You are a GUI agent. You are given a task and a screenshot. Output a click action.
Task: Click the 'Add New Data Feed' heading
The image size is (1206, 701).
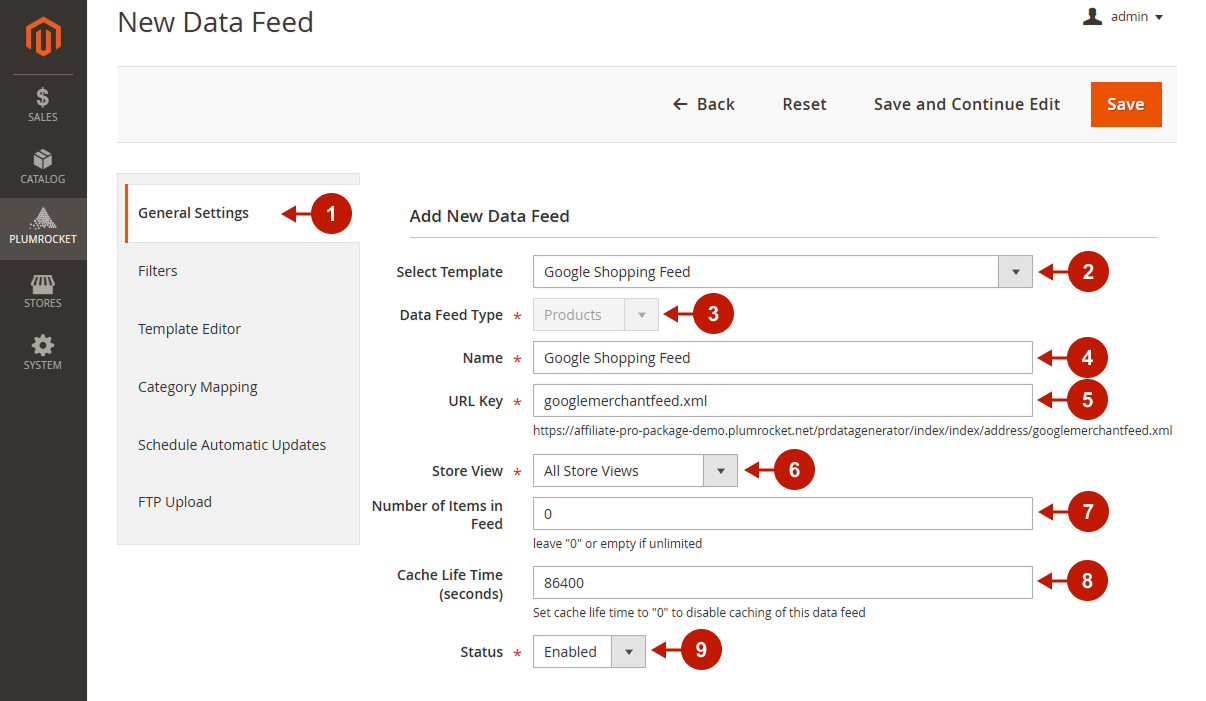[489, 216]
